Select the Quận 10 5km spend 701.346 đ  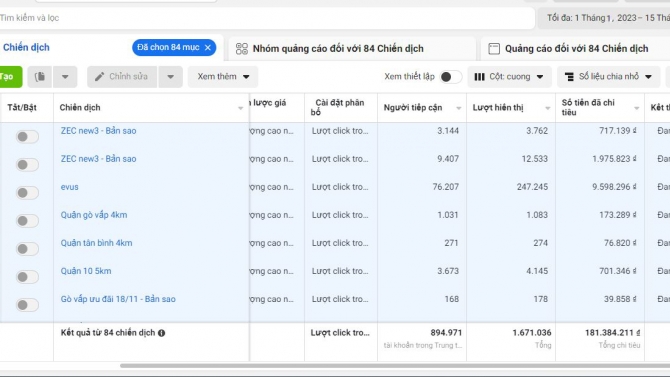click(x=617, y=271)
